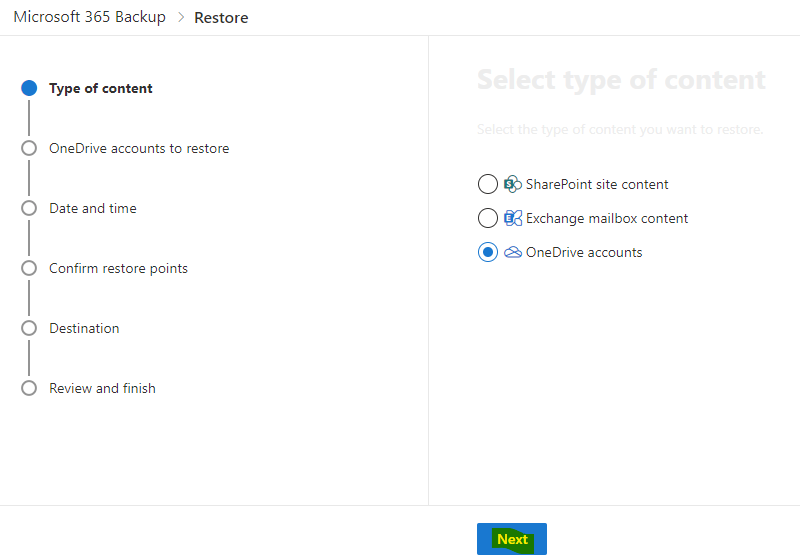Click the OneDrive cloud icon
Viewport: 800px width, 558px height.
tap(513, 252)
